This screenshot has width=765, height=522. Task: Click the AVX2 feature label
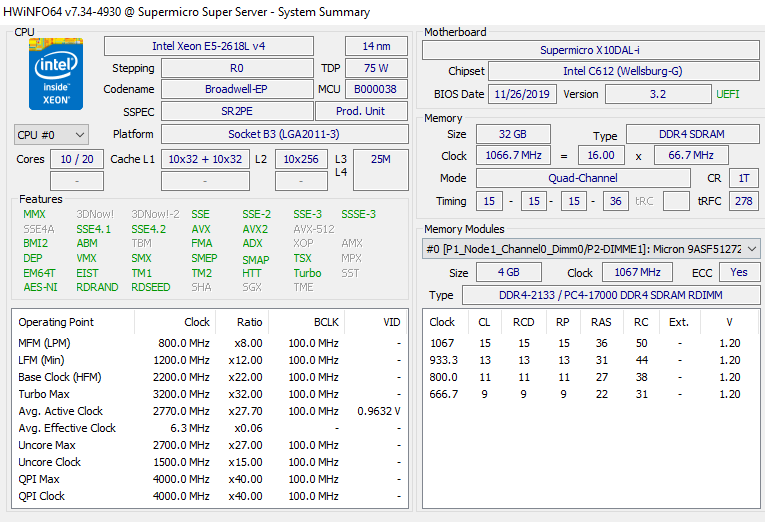tap(255, 229)
